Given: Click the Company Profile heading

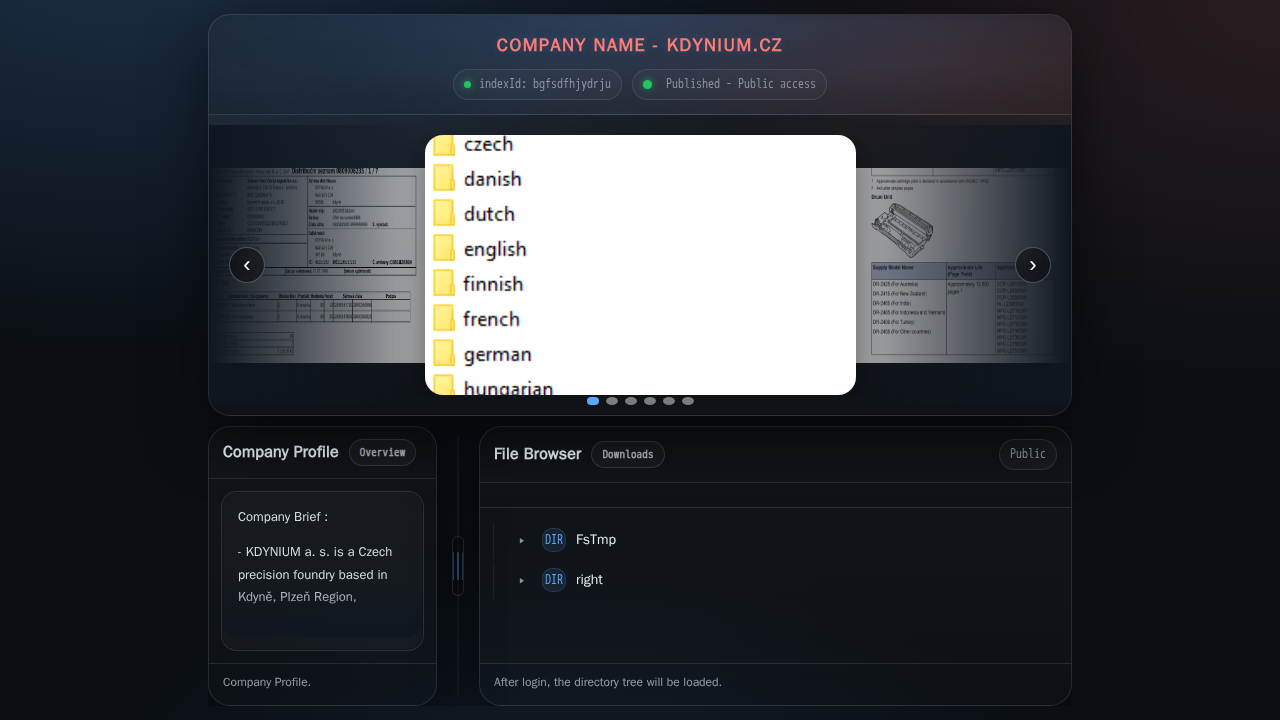Looking at the screenshot, I should tap(281, 452).
